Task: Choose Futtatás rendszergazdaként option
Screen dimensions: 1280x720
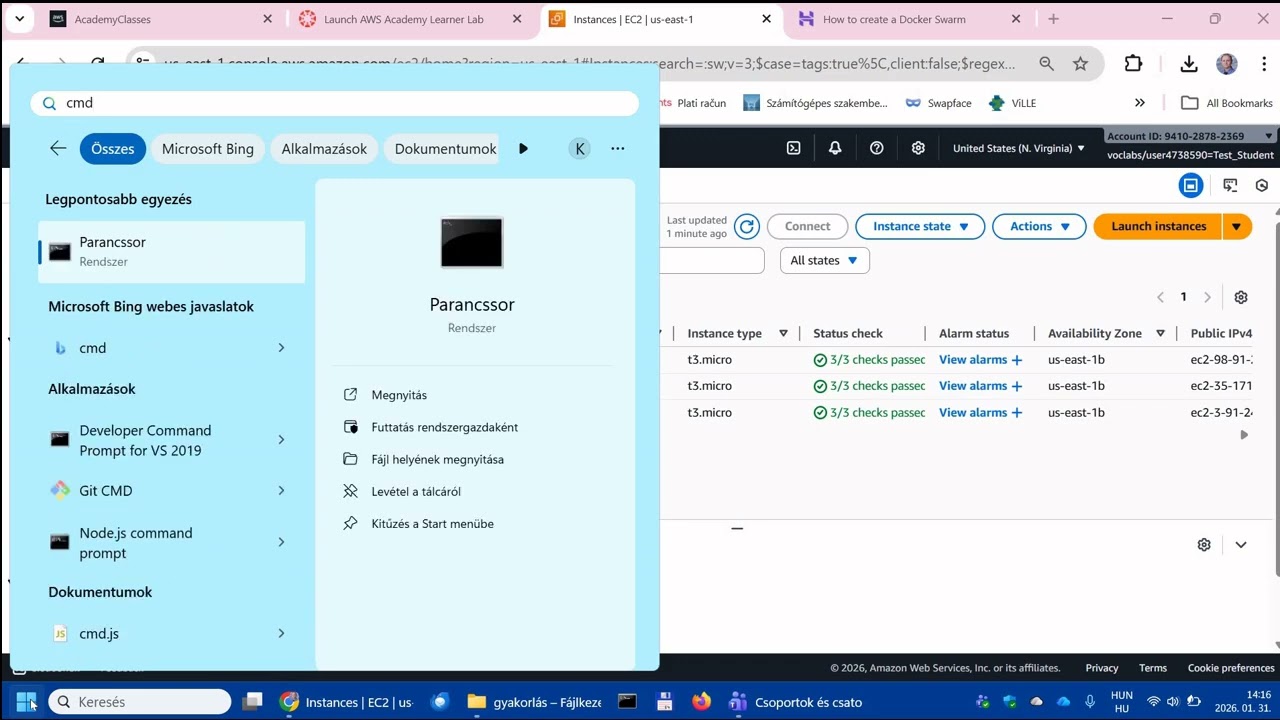Action: click(444, 427)
